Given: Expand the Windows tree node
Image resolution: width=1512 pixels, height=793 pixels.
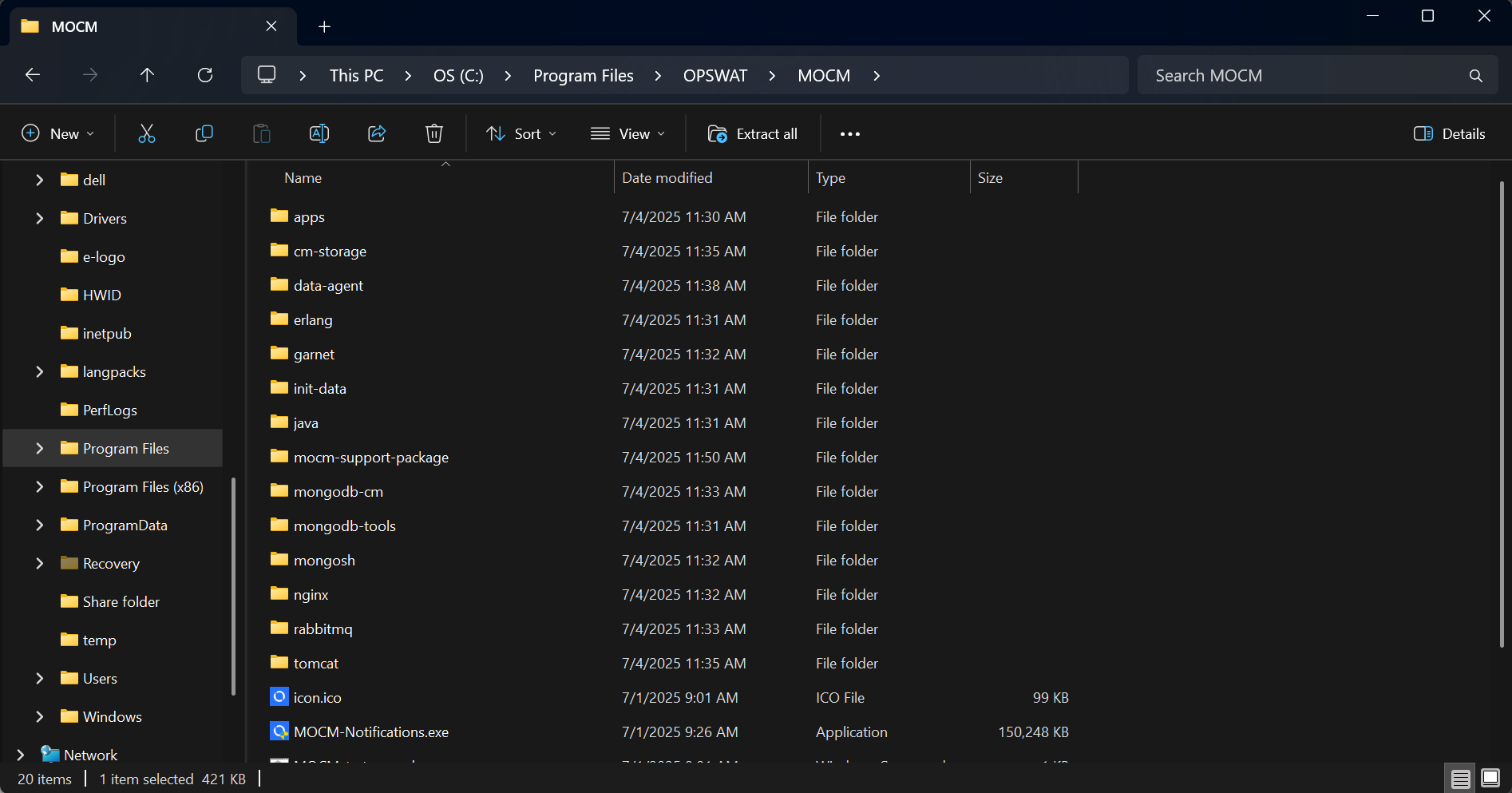Looking at the screenshot, I should tap(39, 716).
